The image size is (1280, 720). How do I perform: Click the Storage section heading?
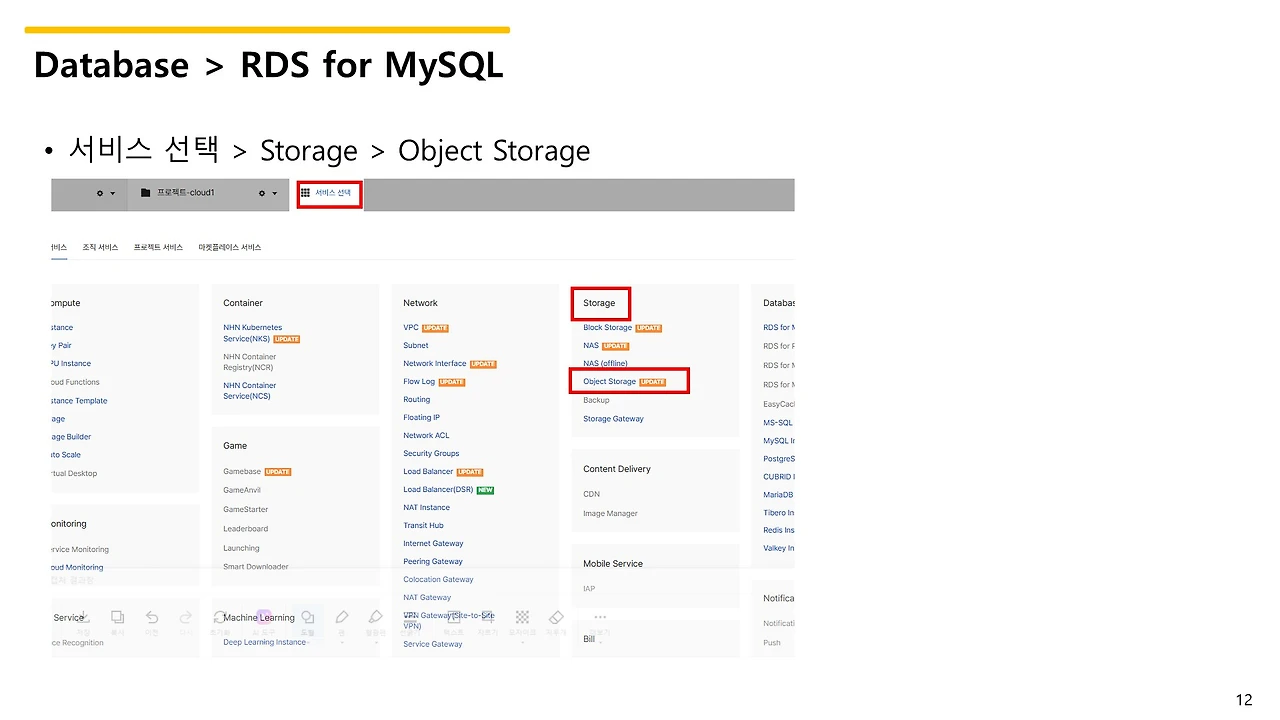[599, 303]
